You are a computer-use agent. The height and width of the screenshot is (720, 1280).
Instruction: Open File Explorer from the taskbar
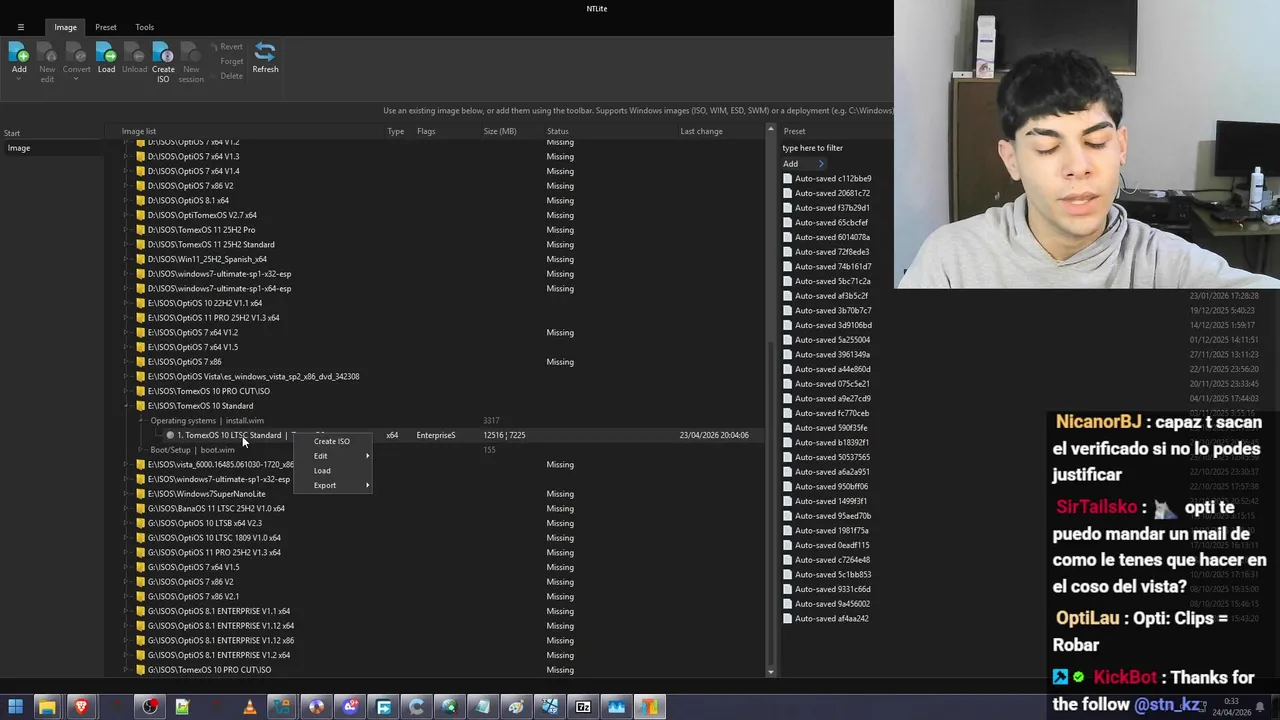(47, 707)
